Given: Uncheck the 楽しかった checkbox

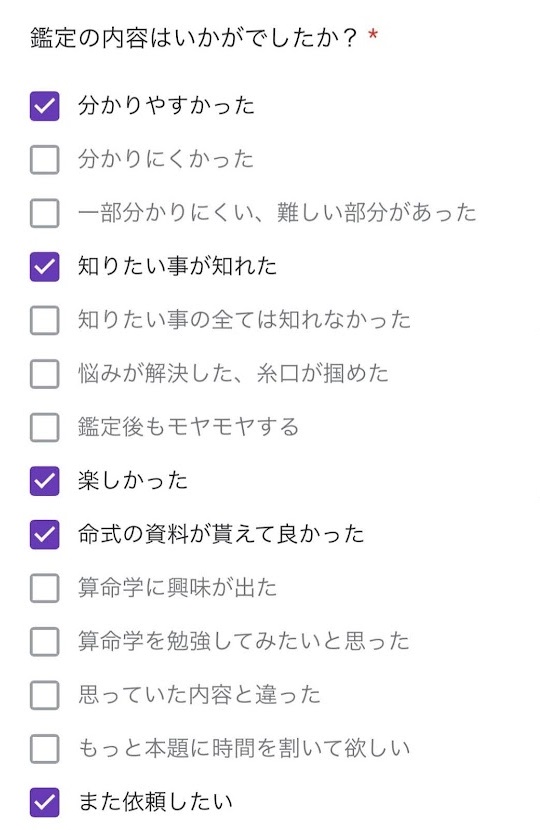Looking at the screenshot, I should tap(44, 481).
